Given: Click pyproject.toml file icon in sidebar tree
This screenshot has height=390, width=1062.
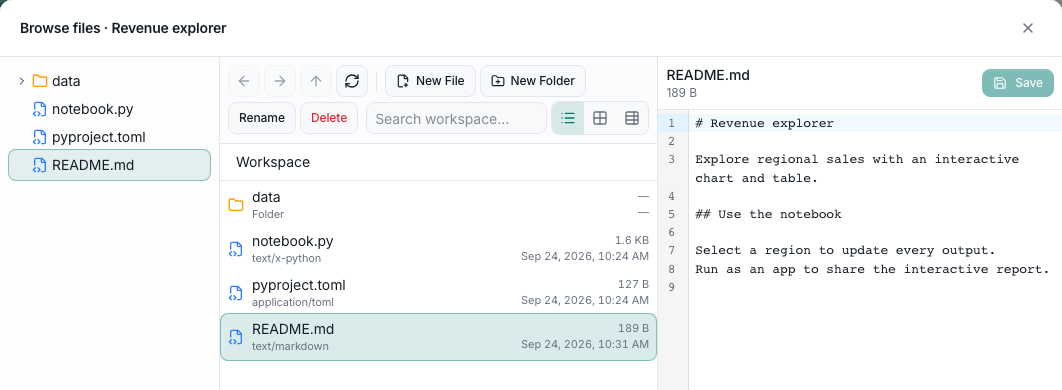Looking at the screenshot, I should click(x=40, y=137).
